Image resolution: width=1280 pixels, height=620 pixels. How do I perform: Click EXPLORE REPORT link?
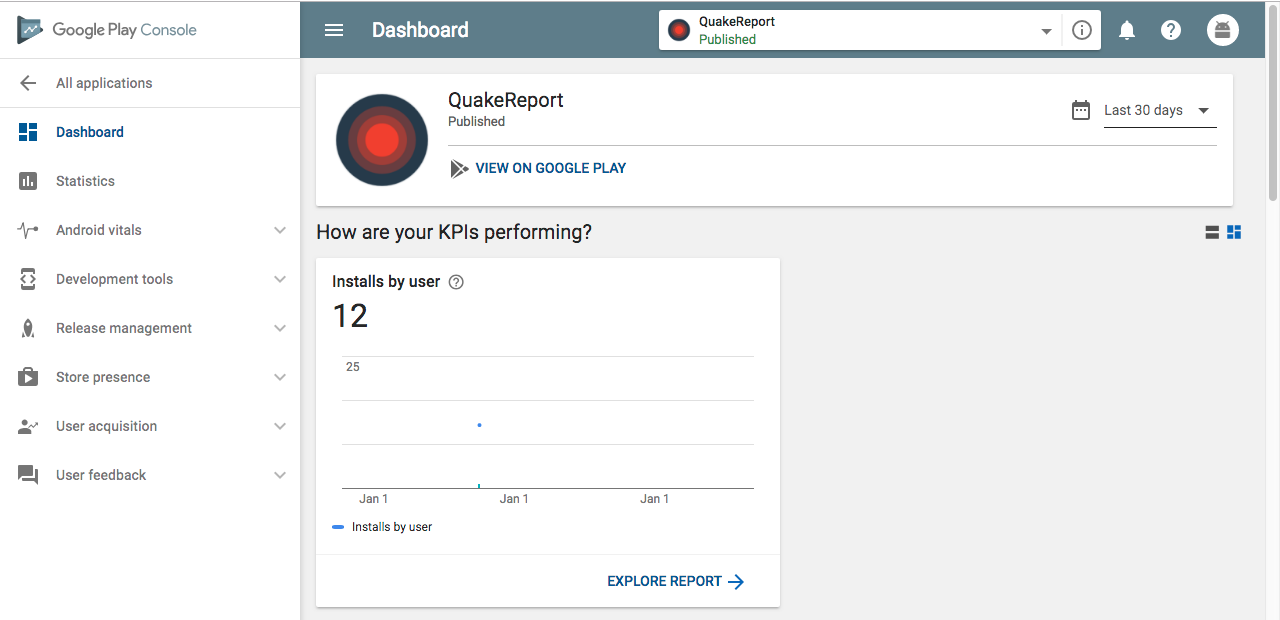tap(664, 581)
